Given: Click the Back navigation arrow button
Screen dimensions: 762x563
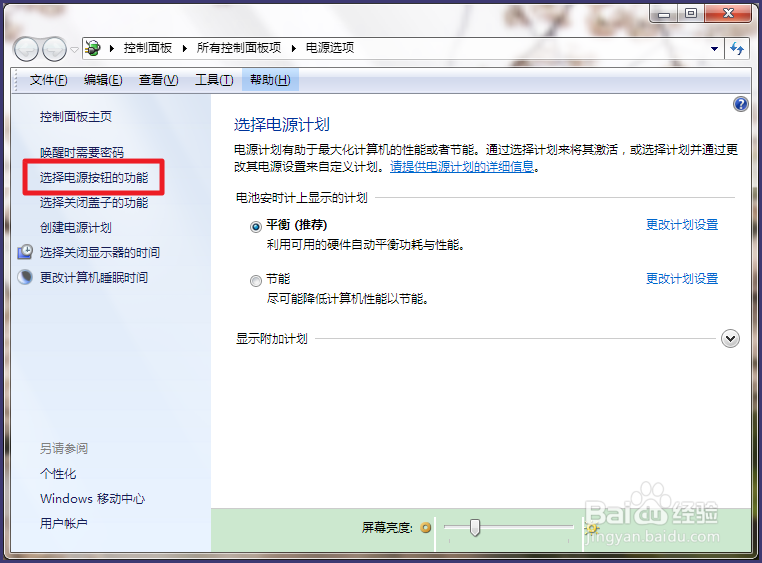Looking at the screenshot, I should pyautogui.click(x=26, y=49).
